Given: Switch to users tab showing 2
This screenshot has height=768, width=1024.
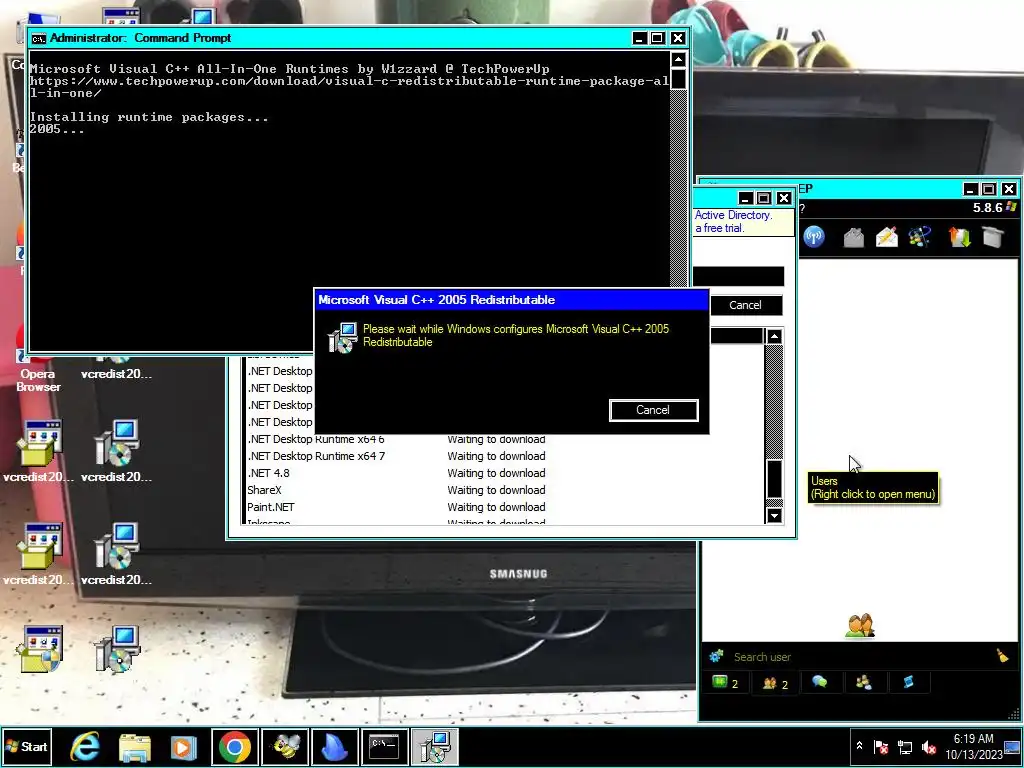Looking at the screenshot, I should [x=775, y=683].
